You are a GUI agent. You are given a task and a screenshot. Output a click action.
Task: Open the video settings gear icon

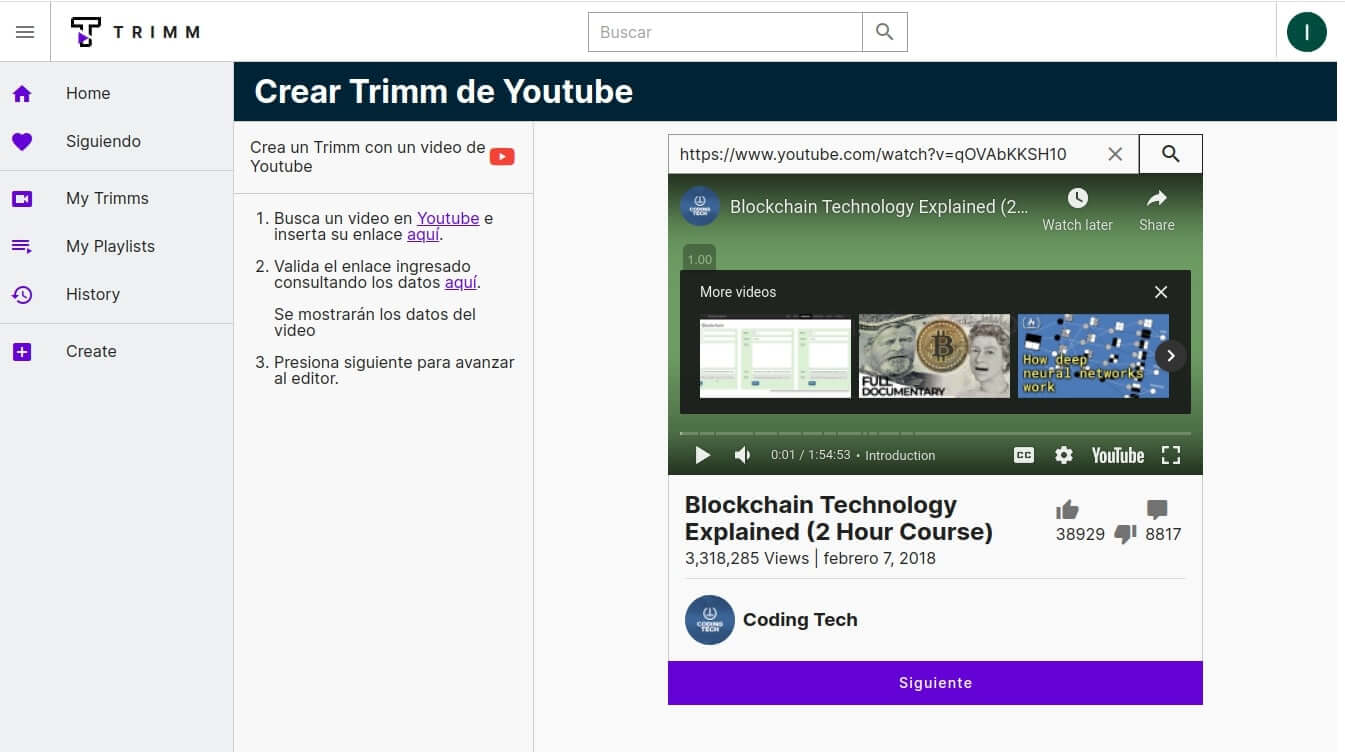coord(1063,455)
